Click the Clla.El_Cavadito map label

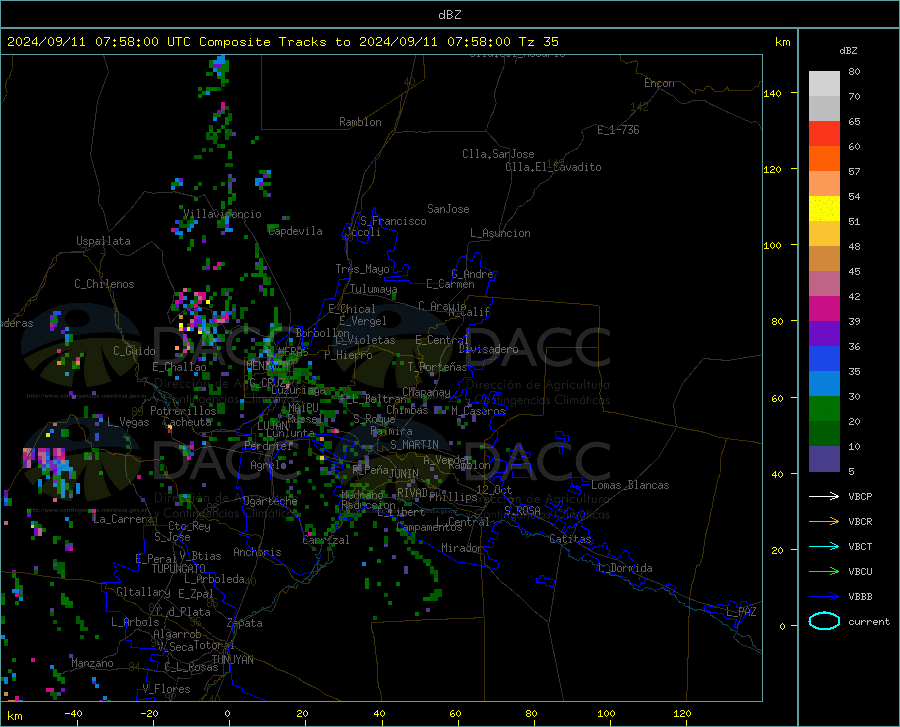pos(553,168)
